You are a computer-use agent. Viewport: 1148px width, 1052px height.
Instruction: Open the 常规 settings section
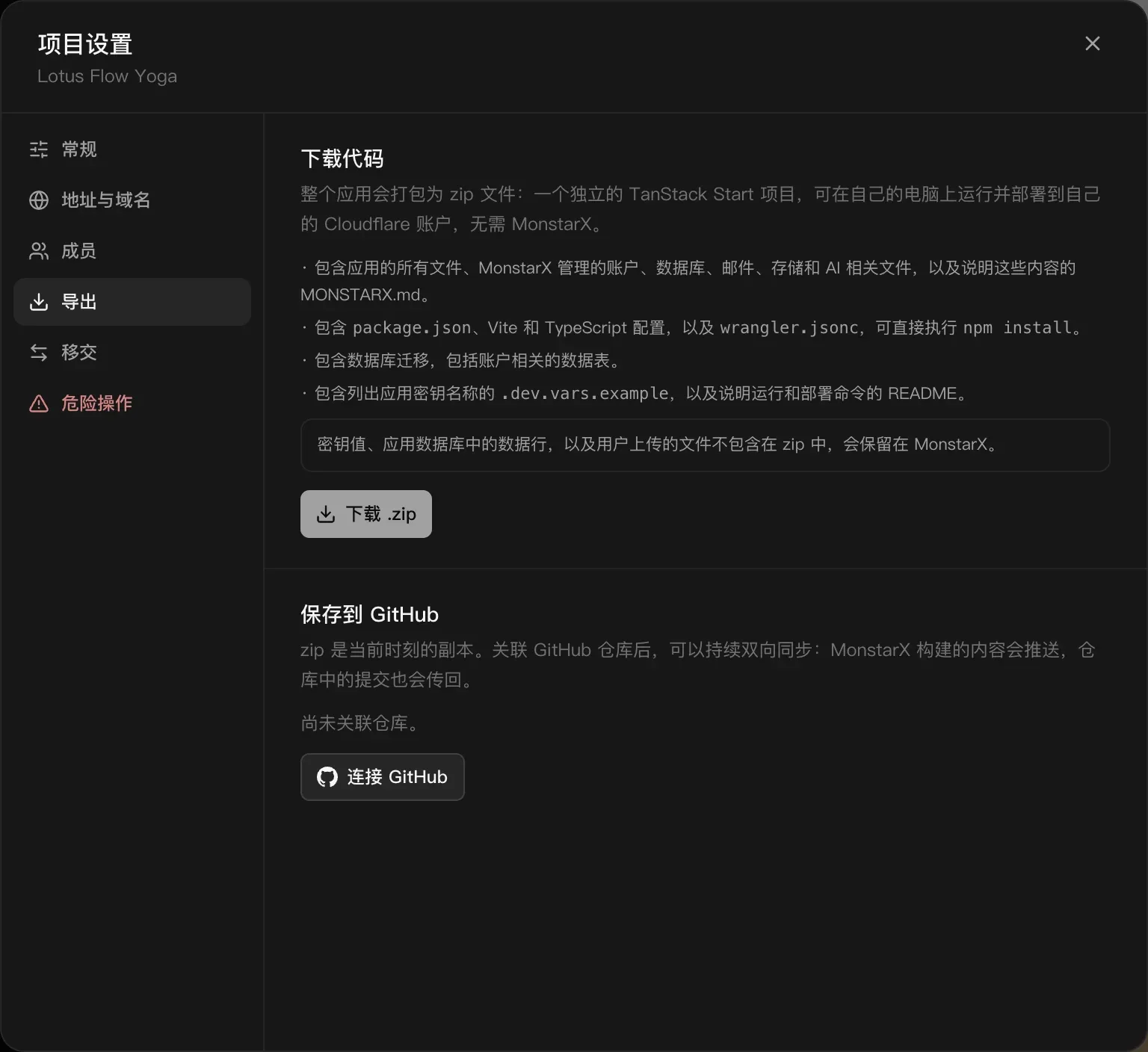[132, 149]
